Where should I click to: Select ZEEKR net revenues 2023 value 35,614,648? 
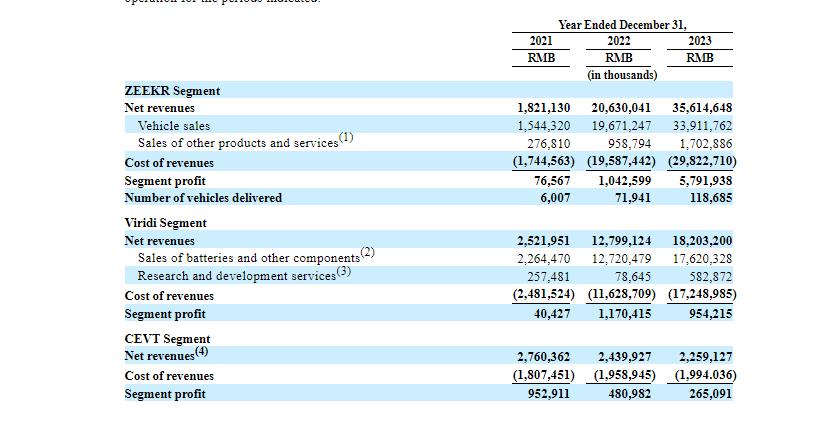(702, 108)
